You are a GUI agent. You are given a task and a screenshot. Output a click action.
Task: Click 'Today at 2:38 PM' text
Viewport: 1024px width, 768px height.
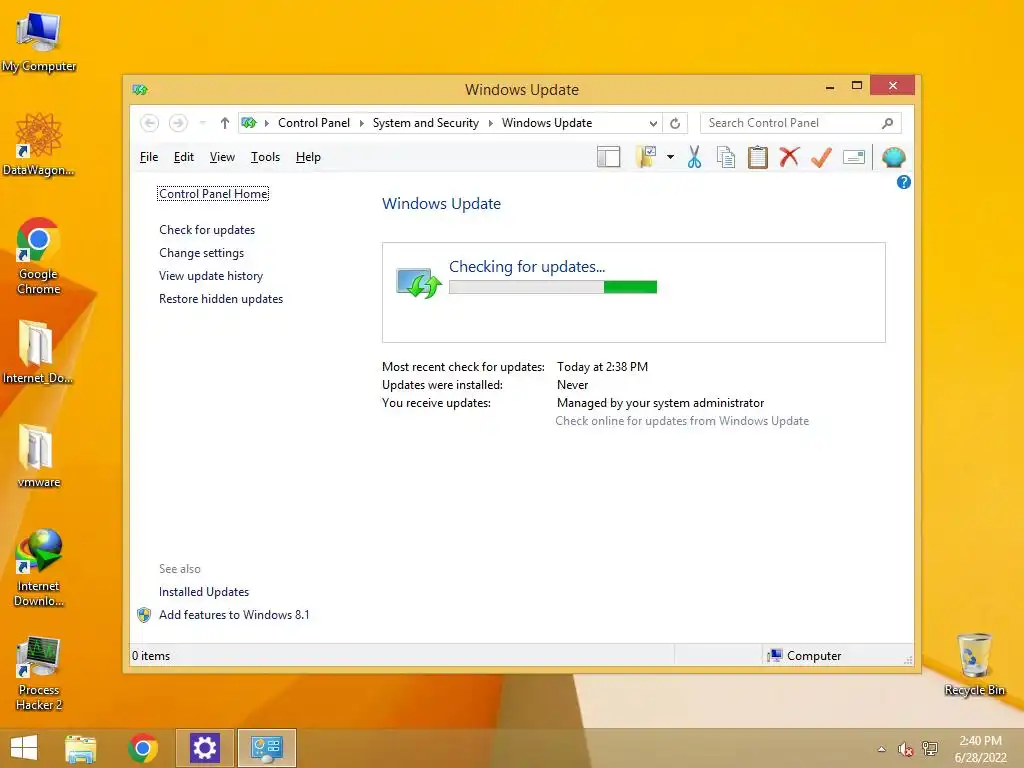pos(602,367)
